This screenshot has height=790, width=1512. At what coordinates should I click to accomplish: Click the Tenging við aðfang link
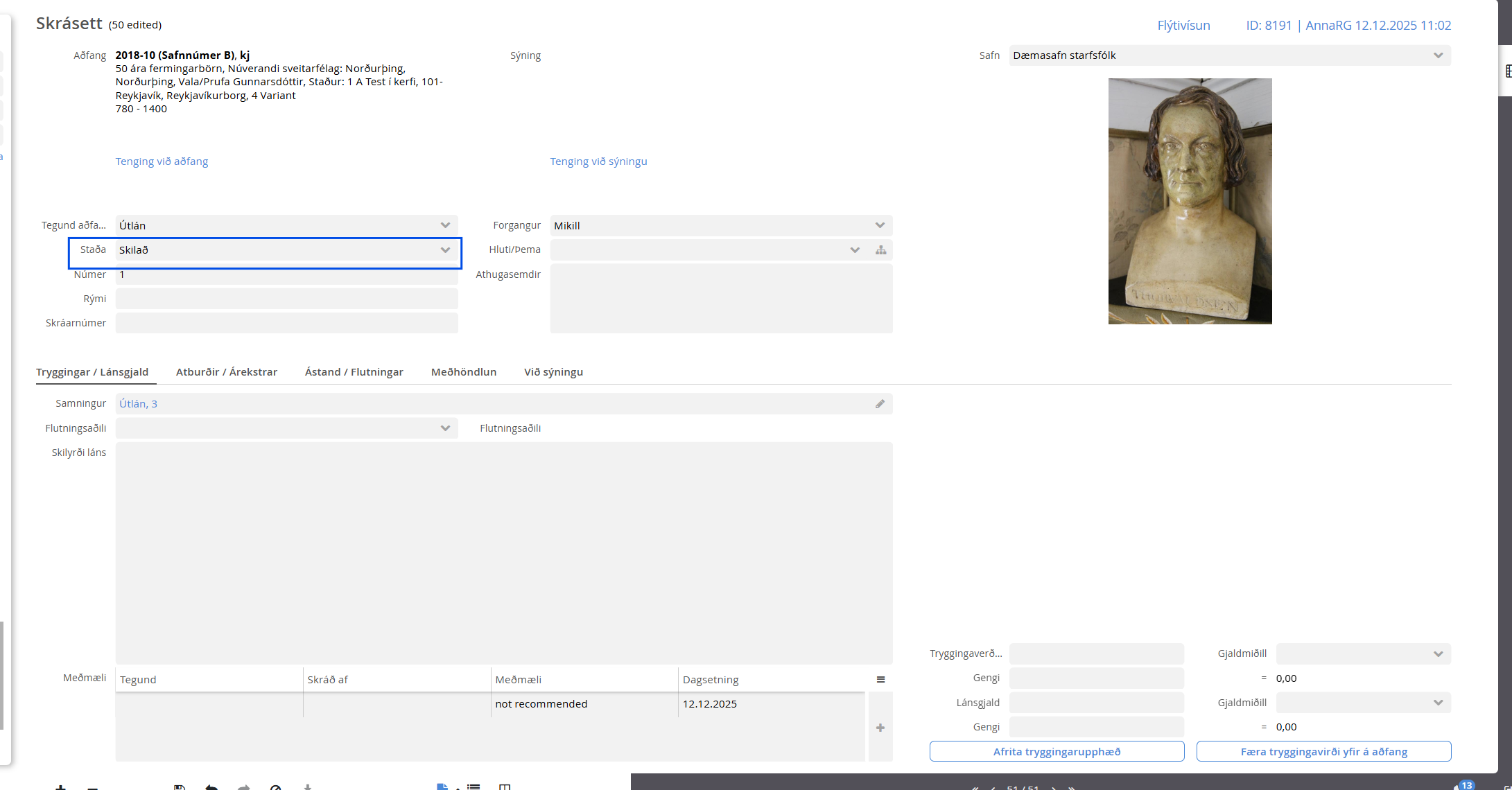pos(162,161)
